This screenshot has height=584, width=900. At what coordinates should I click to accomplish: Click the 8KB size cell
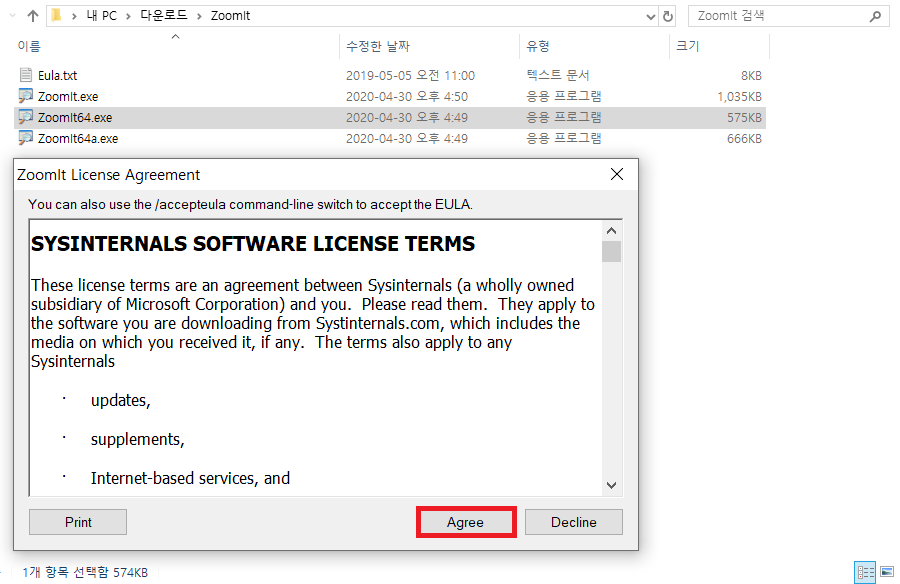click(x=751, y=75)
